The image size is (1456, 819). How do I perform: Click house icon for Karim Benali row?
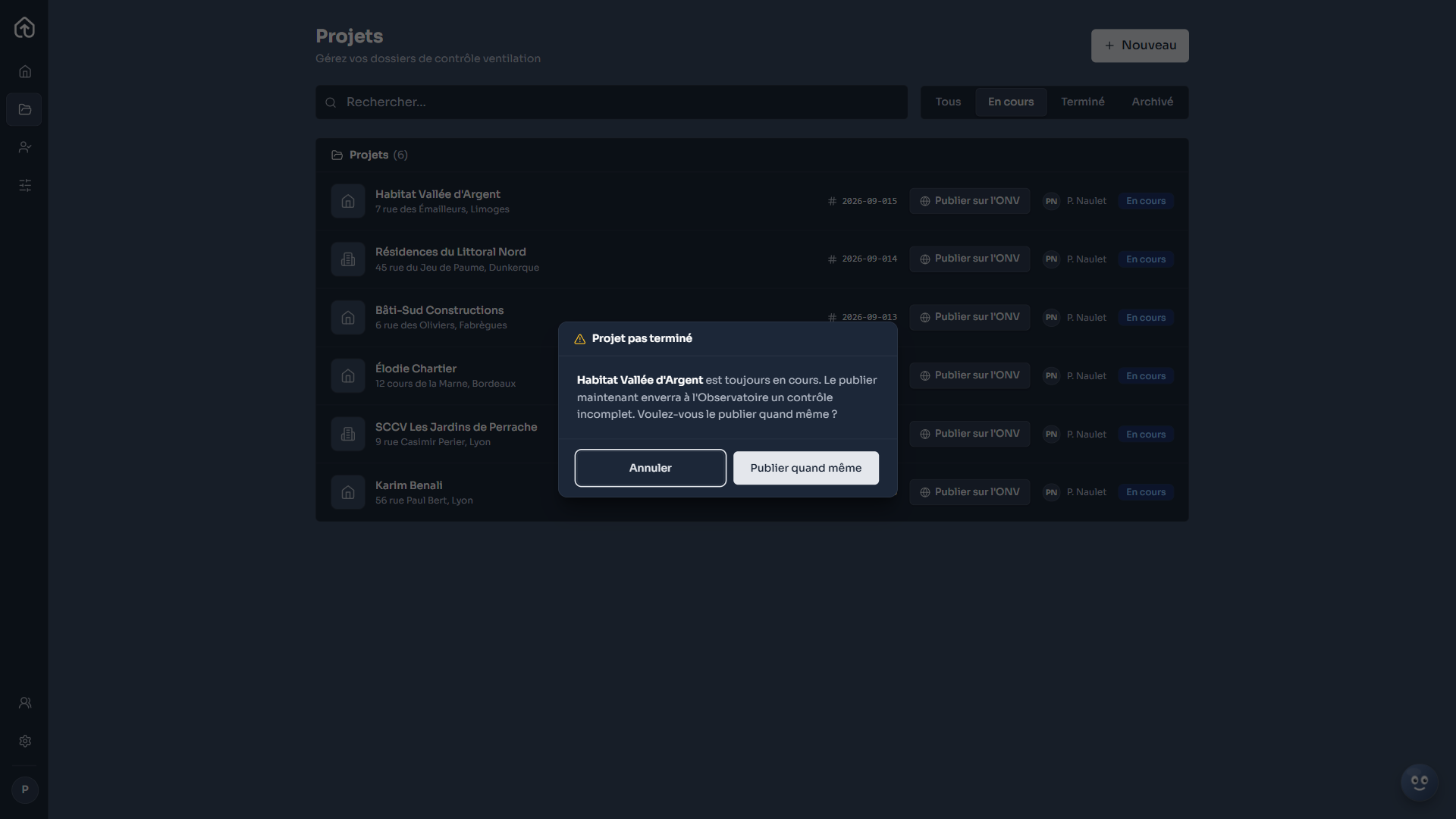click(348, 492)
